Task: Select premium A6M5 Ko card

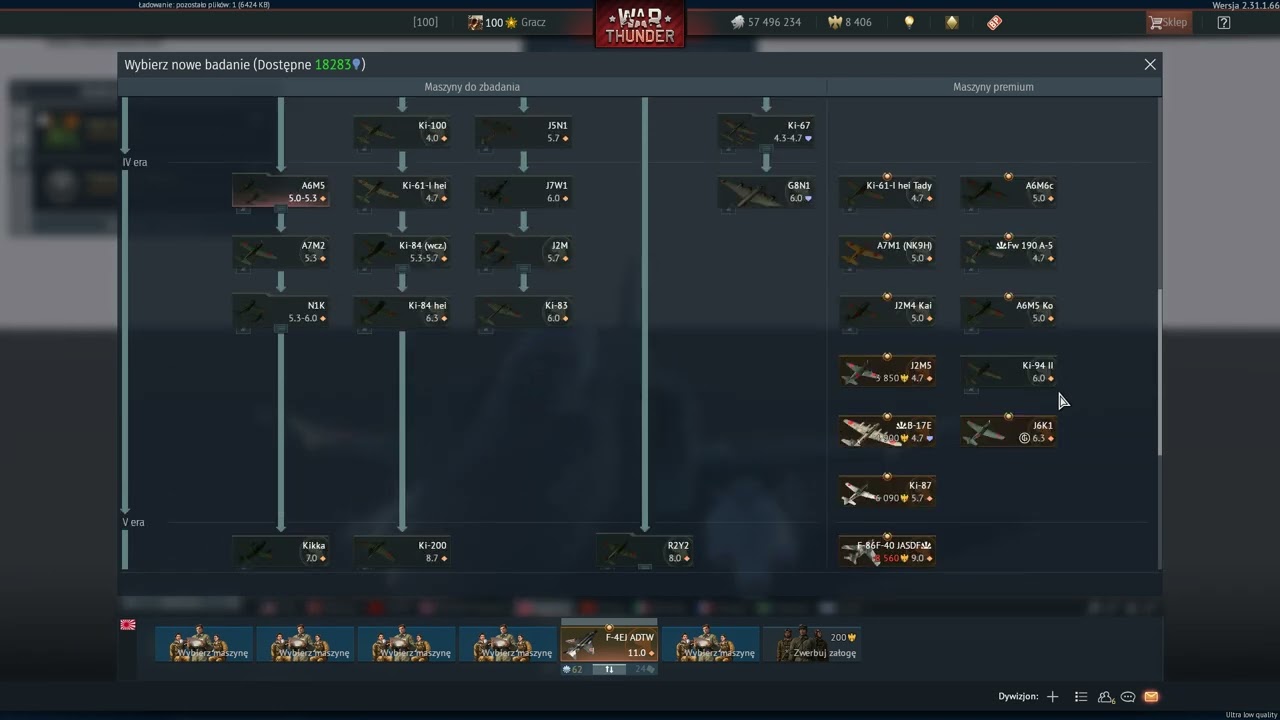Action: pyautogui.click(x=1008, y=312)
